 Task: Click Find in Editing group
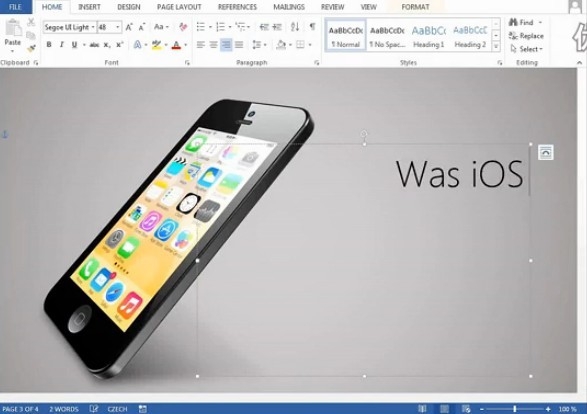pos(525,22)
